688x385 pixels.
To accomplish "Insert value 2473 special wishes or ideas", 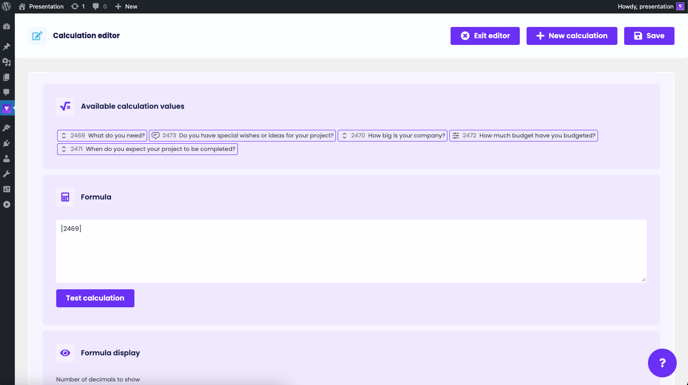I will tap(242, 136).
